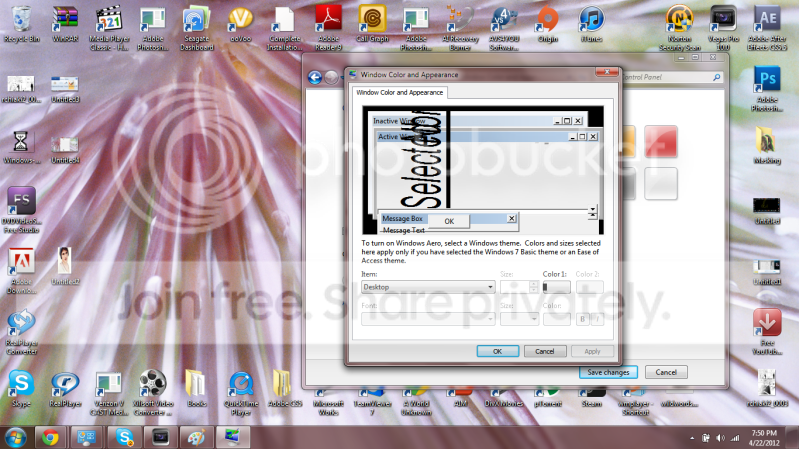
Task: Open the Color 1 picker
Action: click(556, 287)
